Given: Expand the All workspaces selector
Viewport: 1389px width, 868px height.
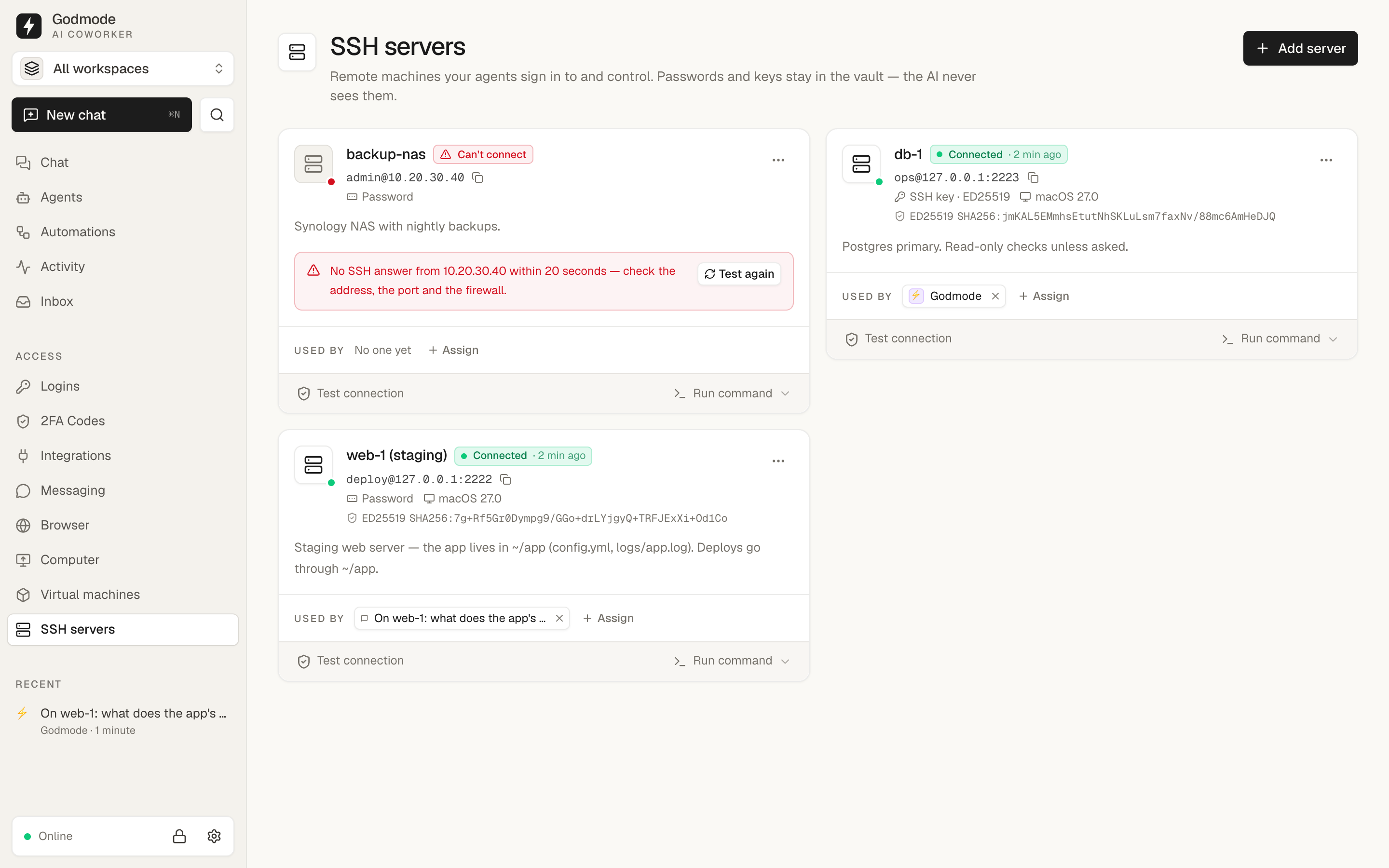Looking at the screenshot, I should [x=123, y=68].
